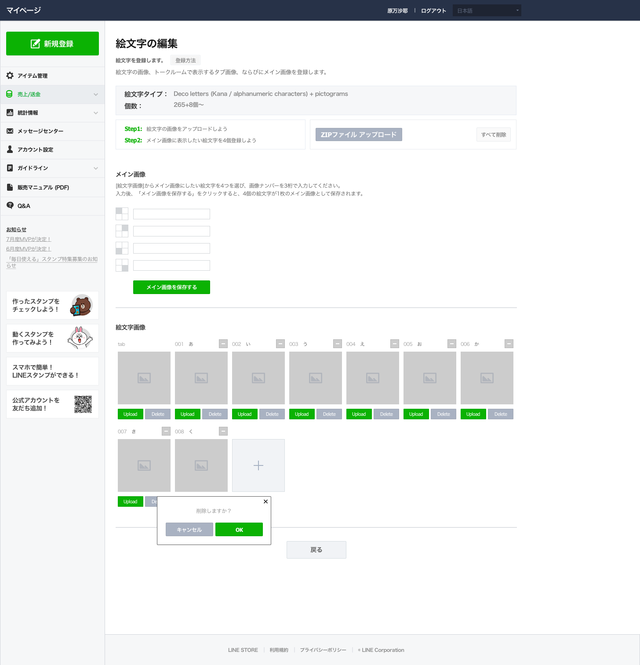Click the top-right position grid icon

tap(122, 231)
